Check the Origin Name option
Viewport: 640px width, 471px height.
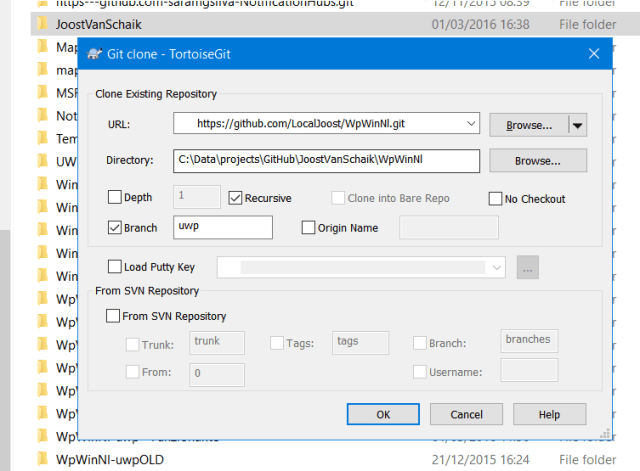(309, 228)
